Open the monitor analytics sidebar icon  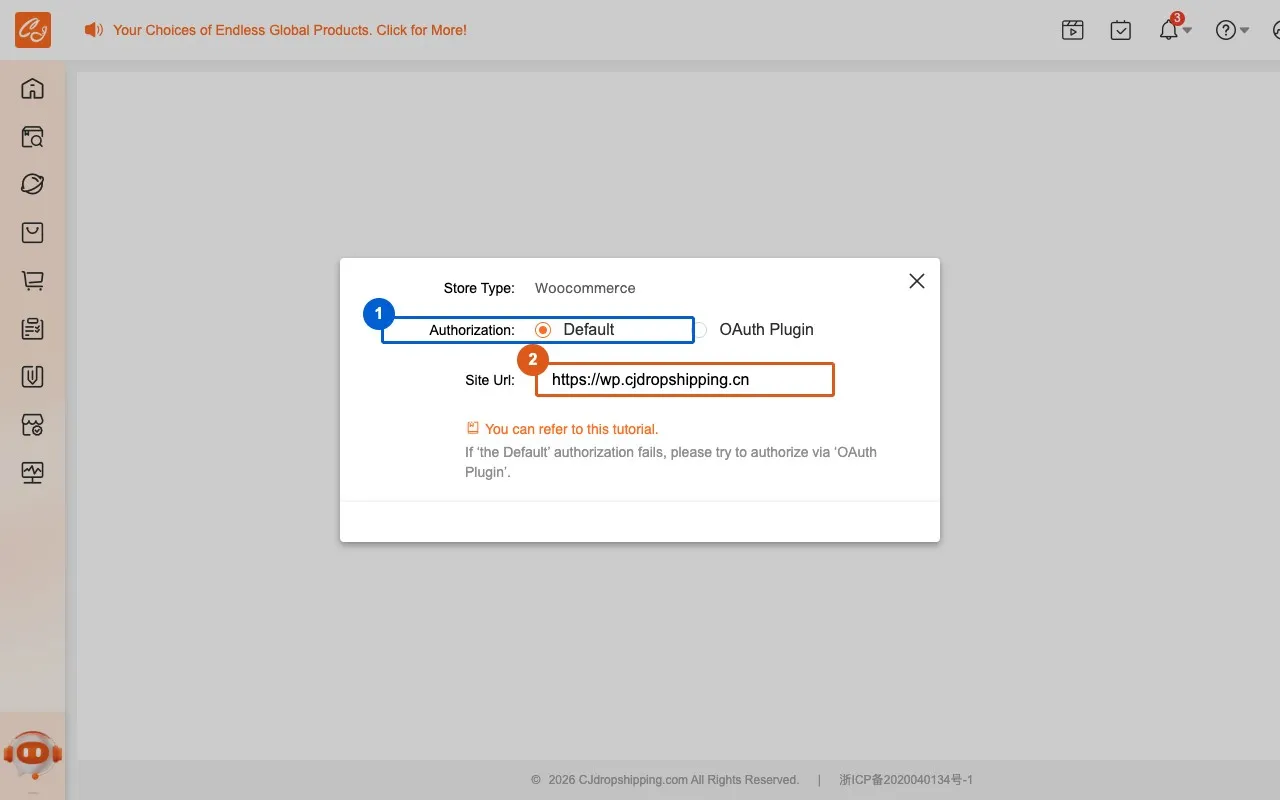pos(33,472)
